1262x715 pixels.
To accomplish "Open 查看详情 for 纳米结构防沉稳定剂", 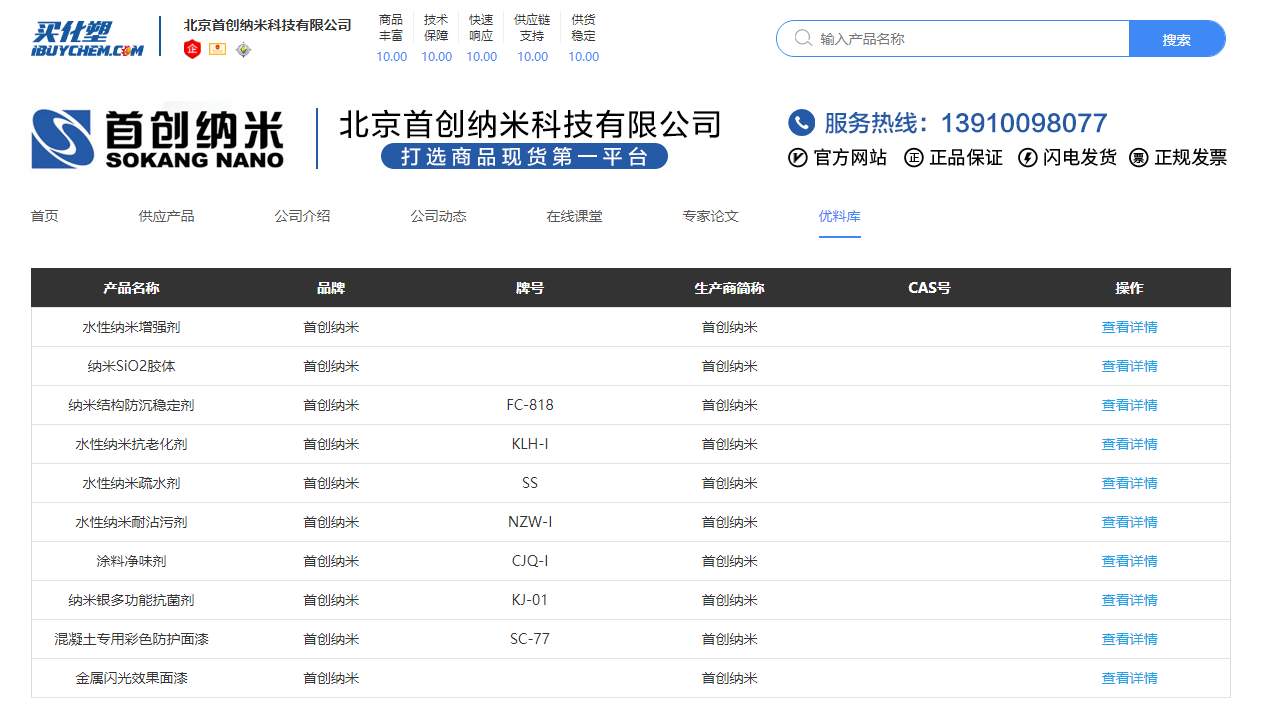I will click(x=1130, y=405).
